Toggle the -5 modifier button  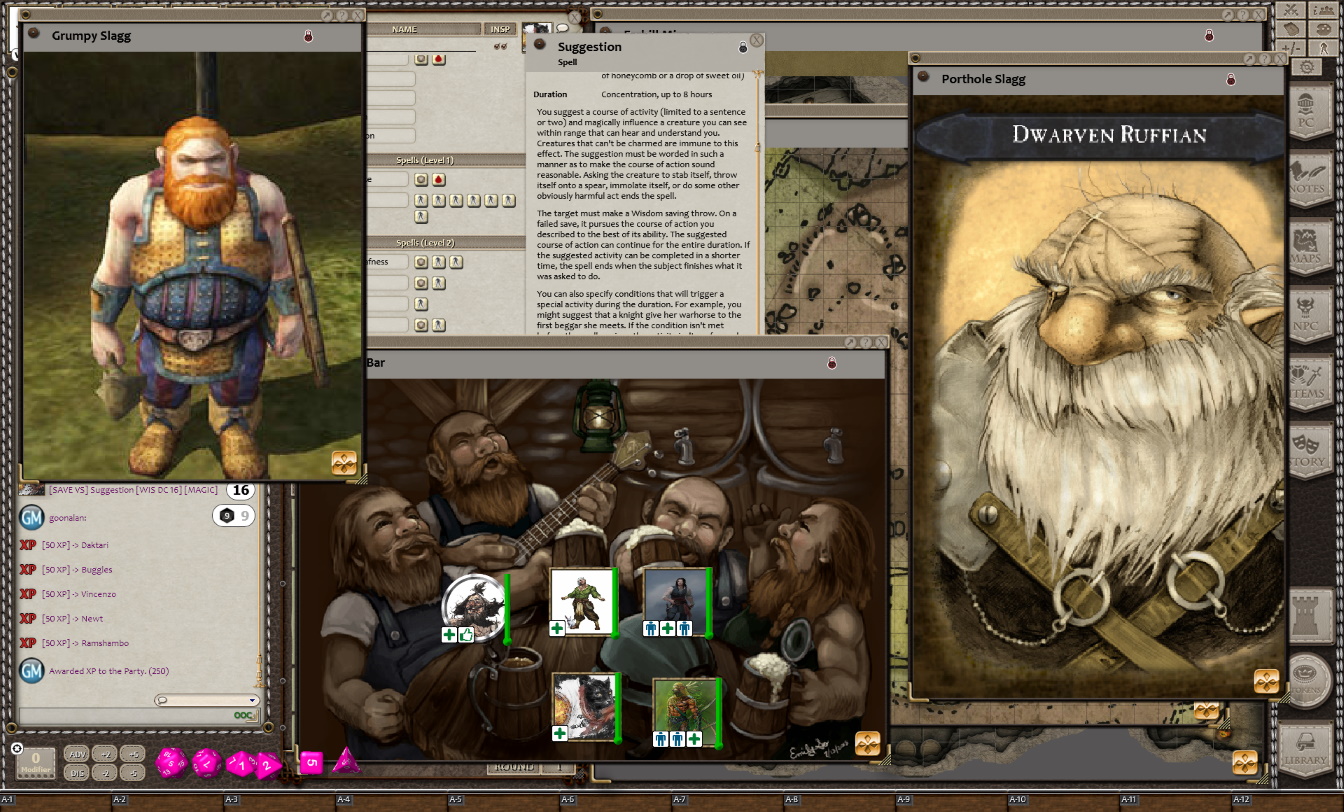coord(134,772)
